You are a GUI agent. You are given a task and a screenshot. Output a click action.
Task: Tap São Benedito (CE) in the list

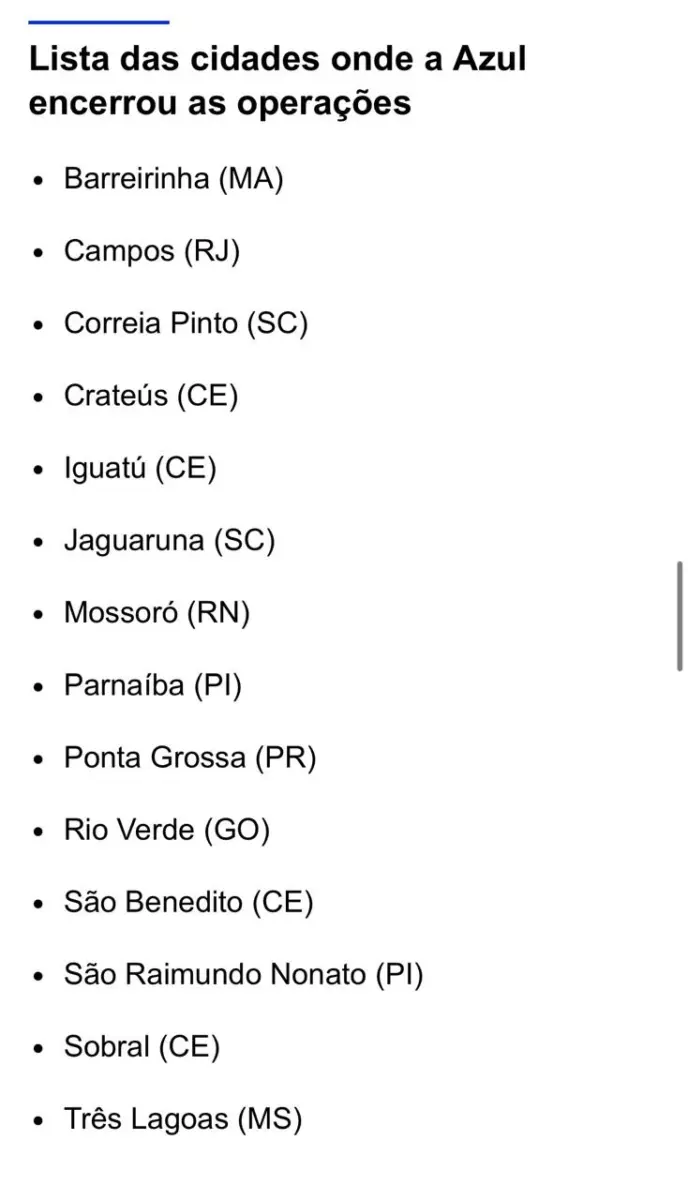pos(189,902)
